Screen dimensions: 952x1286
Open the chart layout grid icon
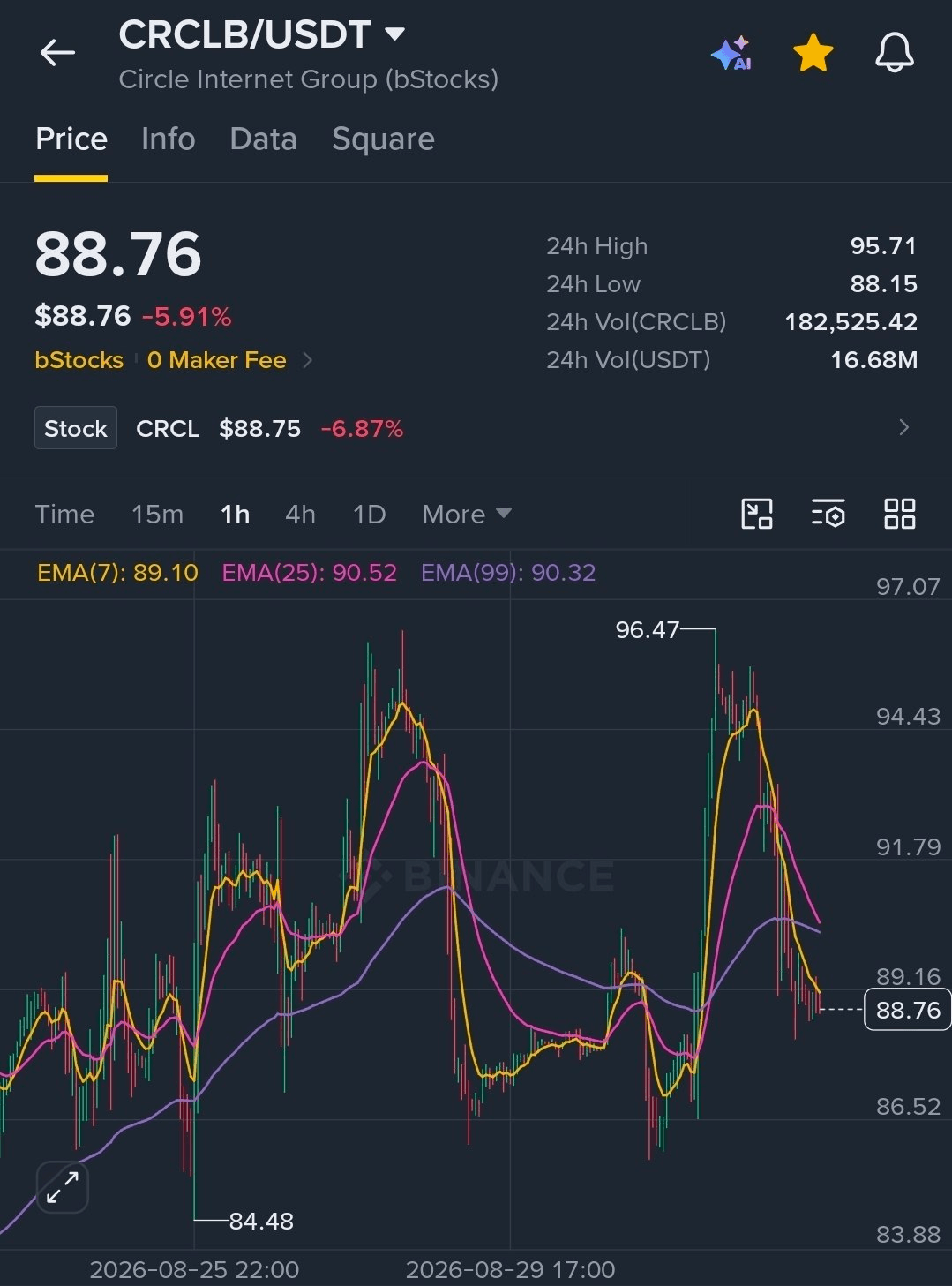point(900,514)
